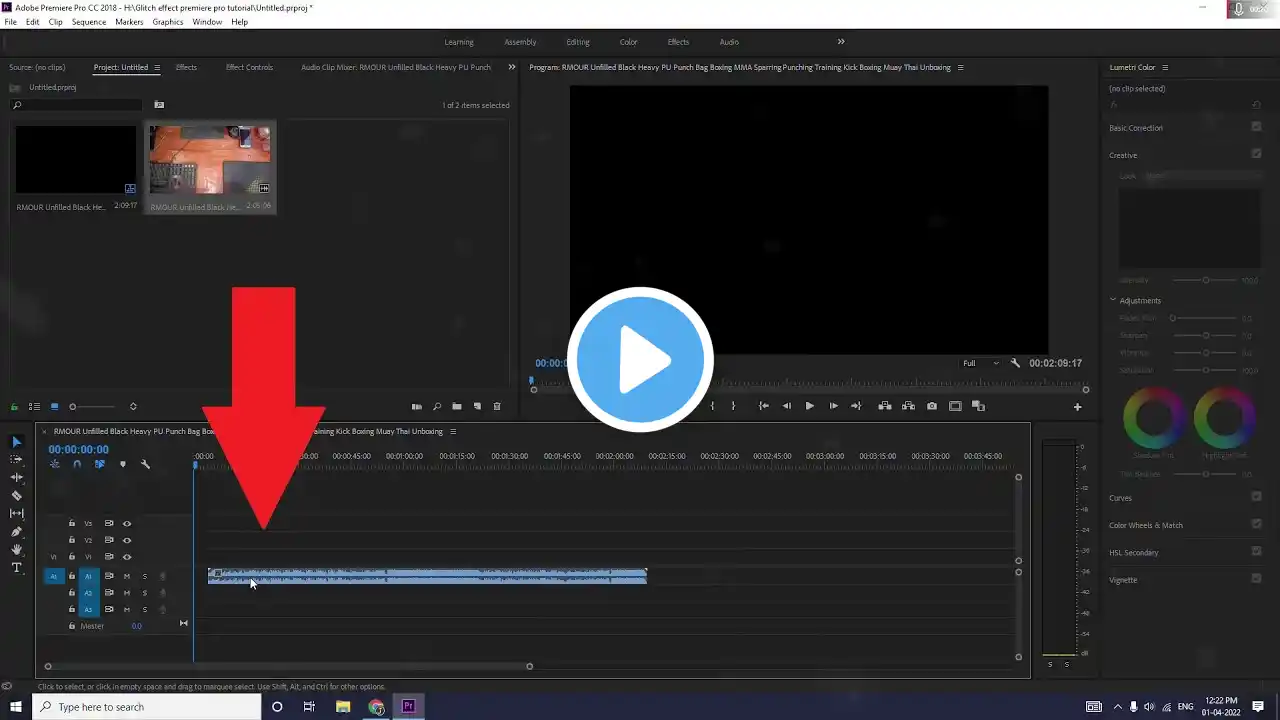This screenshot has width=1280, height=720.
Task: Collapse the Adjustments section
Action: [x=1113, y=300]
